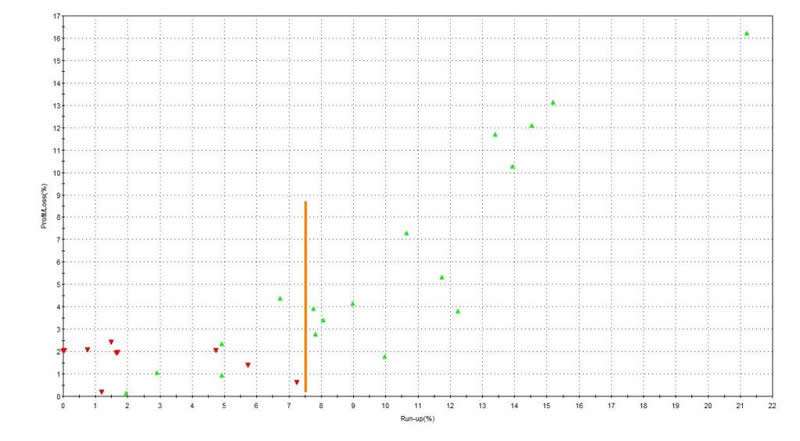Viewport: 800px width, 441px height.
Task: Click green triangle near 7% profit, 10.6% run-up
Action: click(406, 233)
